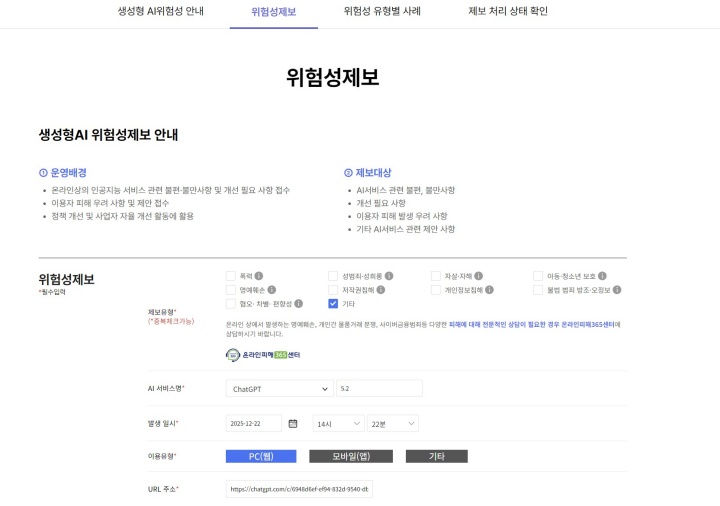The width and height of the screenshot is (720, 506).
Task: Click the text 정책 개선 및 사업자 자율 개선 활동에 활용
Action: [123, 216]
